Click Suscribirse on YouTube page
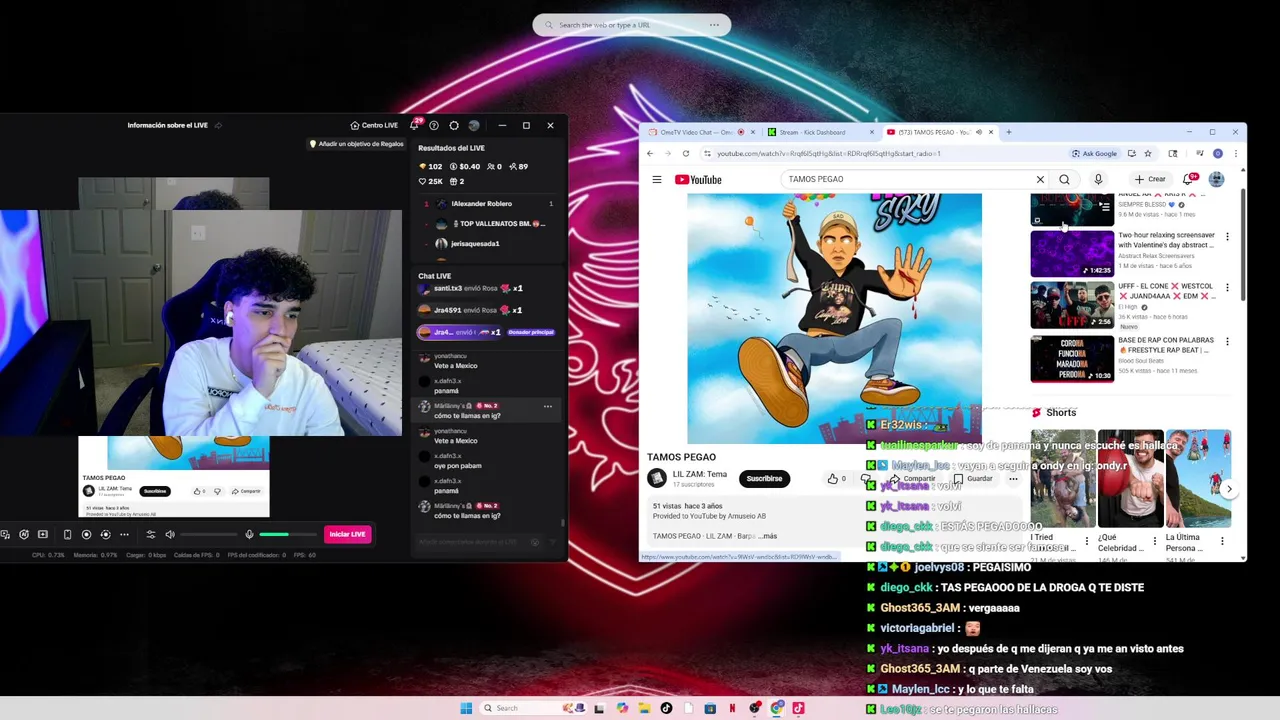The width and height of the screenshot is (1280, 720). [764, 478]
